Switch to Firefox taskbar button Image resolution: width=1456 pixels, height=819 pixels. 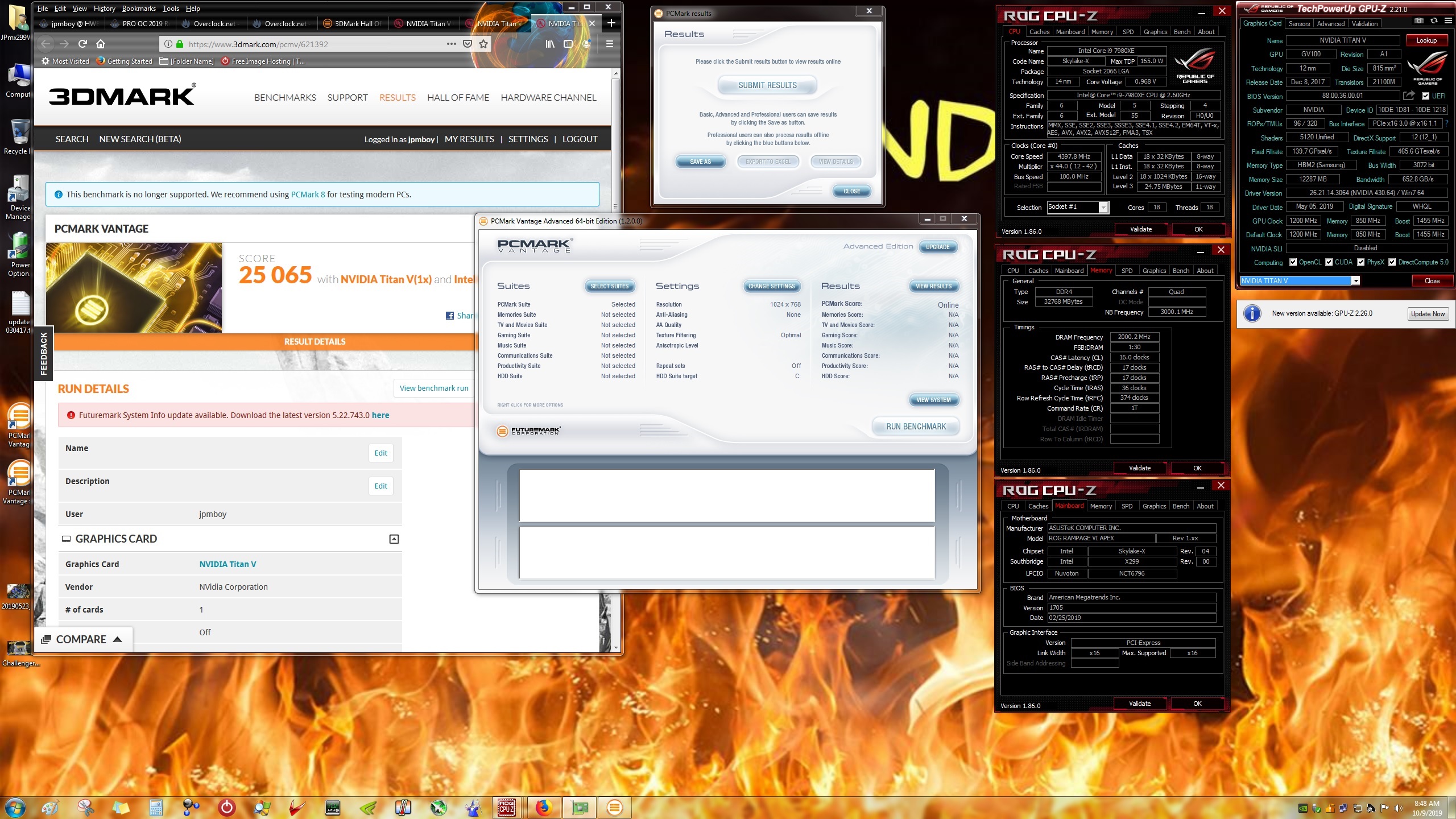pos(543,808)
